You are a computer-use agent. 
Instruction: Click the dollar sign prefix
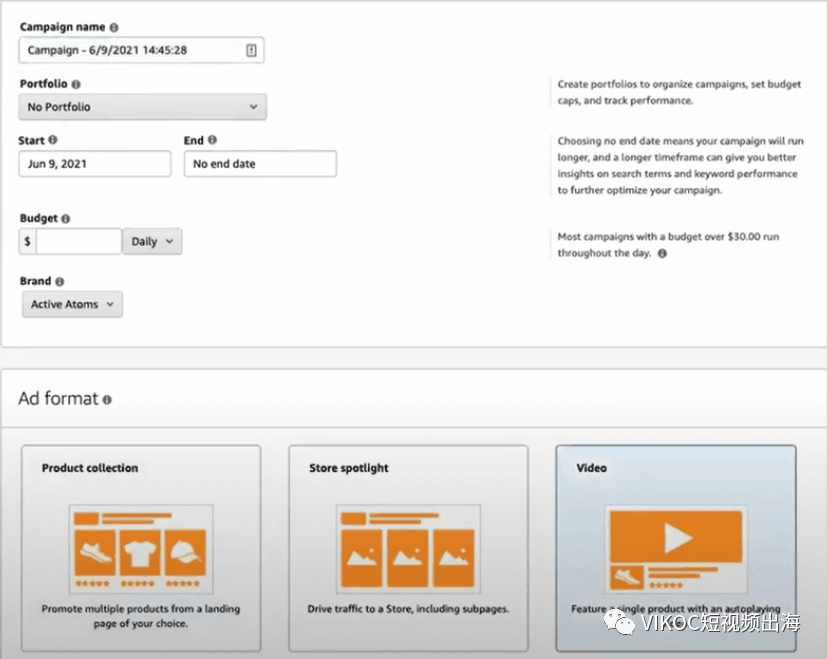point(27,242)
